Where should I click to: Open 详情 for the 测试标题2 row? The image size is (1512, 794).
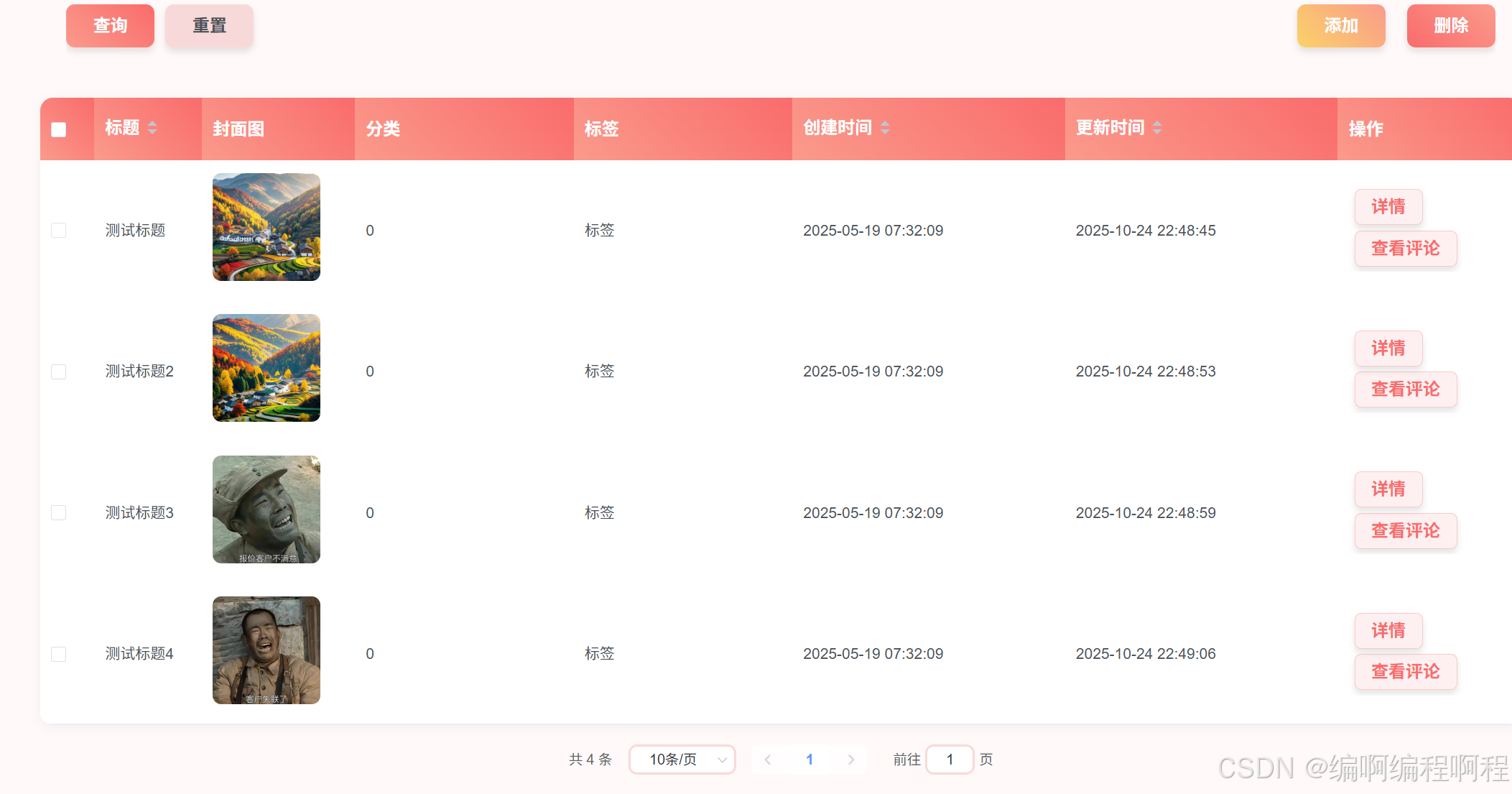[1388, 348]
